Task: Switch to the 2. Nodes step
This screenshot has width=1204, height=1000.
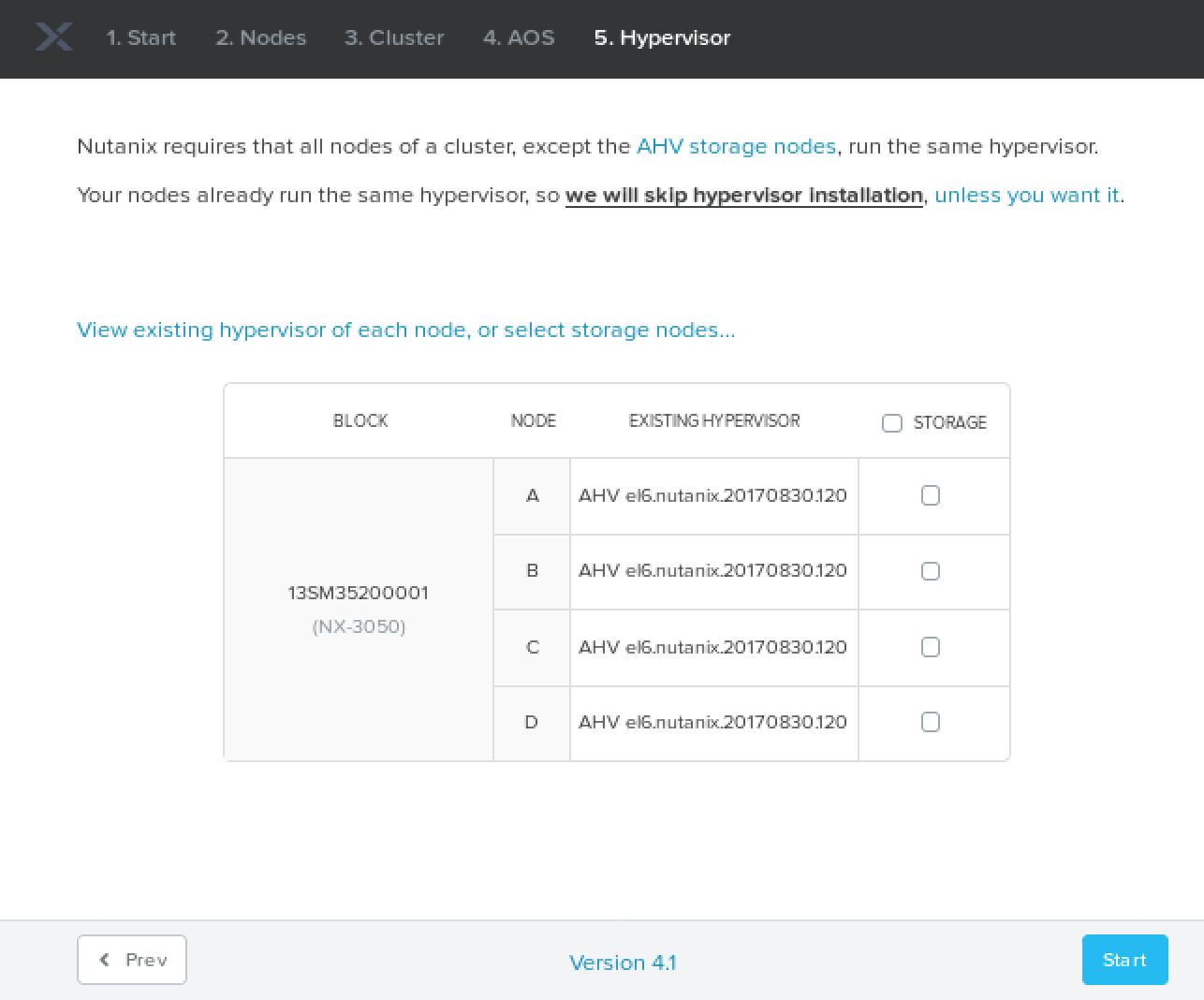Action: [x=260, y=37]
